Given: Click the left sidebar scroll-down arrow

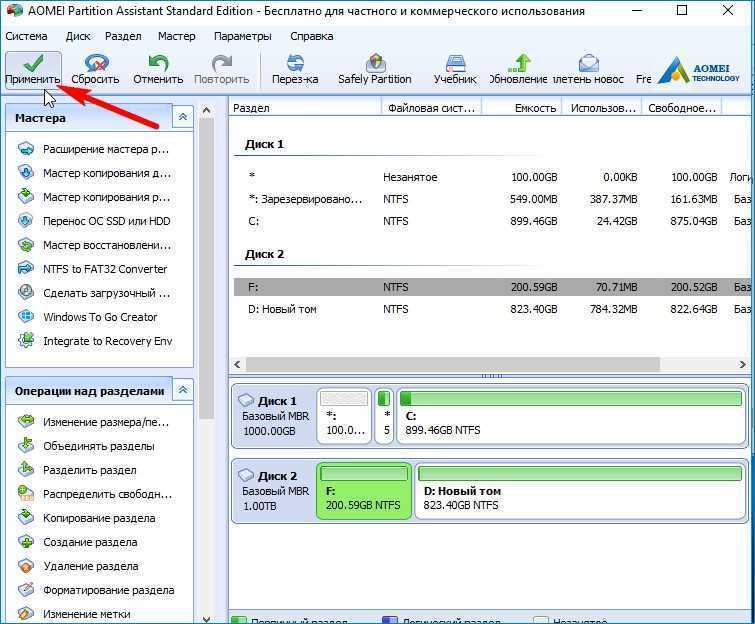Looking at the screenshot, I should tap(207, 619).
